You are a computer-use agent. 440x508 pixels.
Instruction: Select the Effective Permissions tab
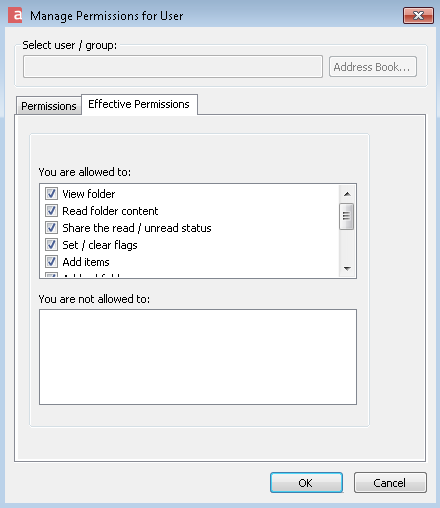click(139, 104)
